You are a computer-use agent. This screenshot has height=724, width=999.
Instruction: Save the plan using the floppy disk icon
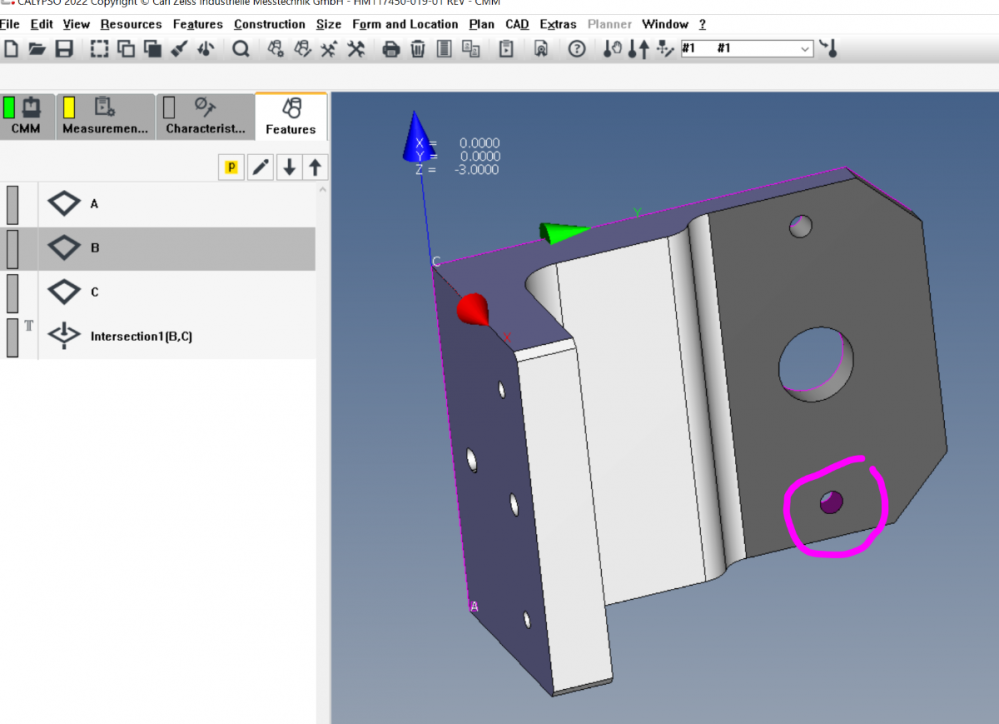tap(63, 48)
